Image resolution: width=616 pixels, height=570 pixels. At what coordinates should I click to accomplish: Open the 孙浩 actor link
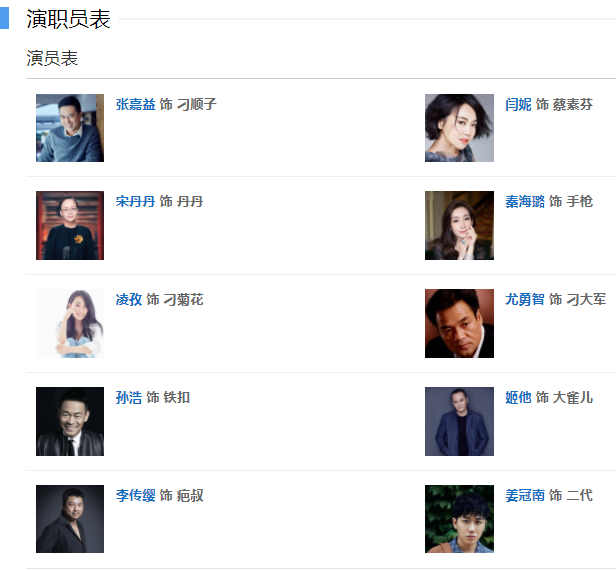(129, 398)
